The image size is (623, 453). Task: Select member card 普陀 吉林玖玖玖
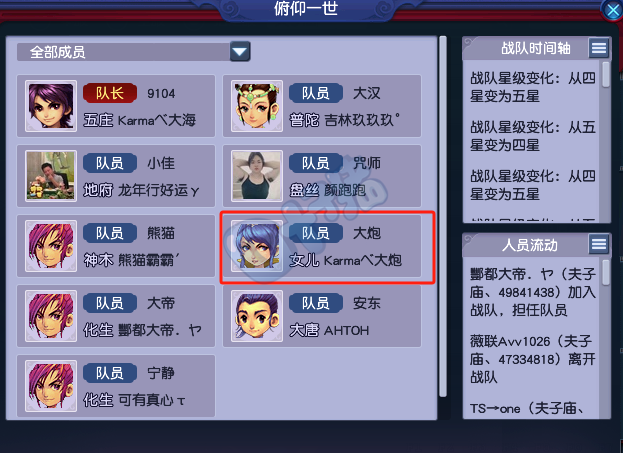pyautogui.click(x=322, y=106)
